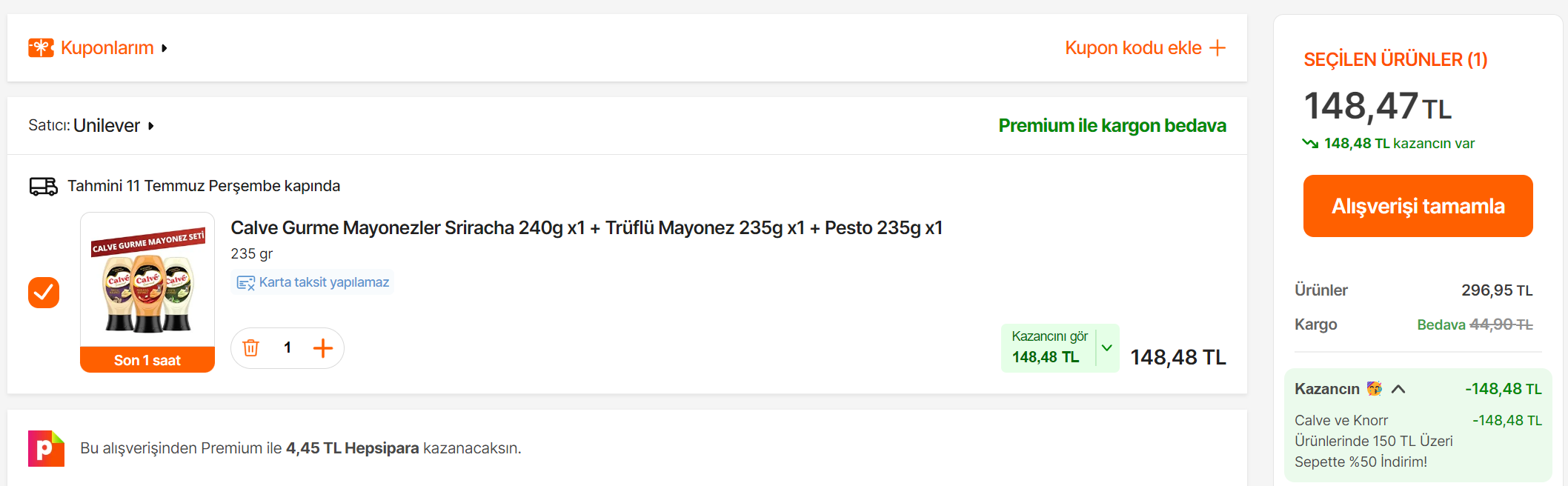The height and width of the screenshot is (486, 1568).
Task: Uncheck the Calve Gurme product checkbox
Action: pyautogui.click(x=44, y=293)
